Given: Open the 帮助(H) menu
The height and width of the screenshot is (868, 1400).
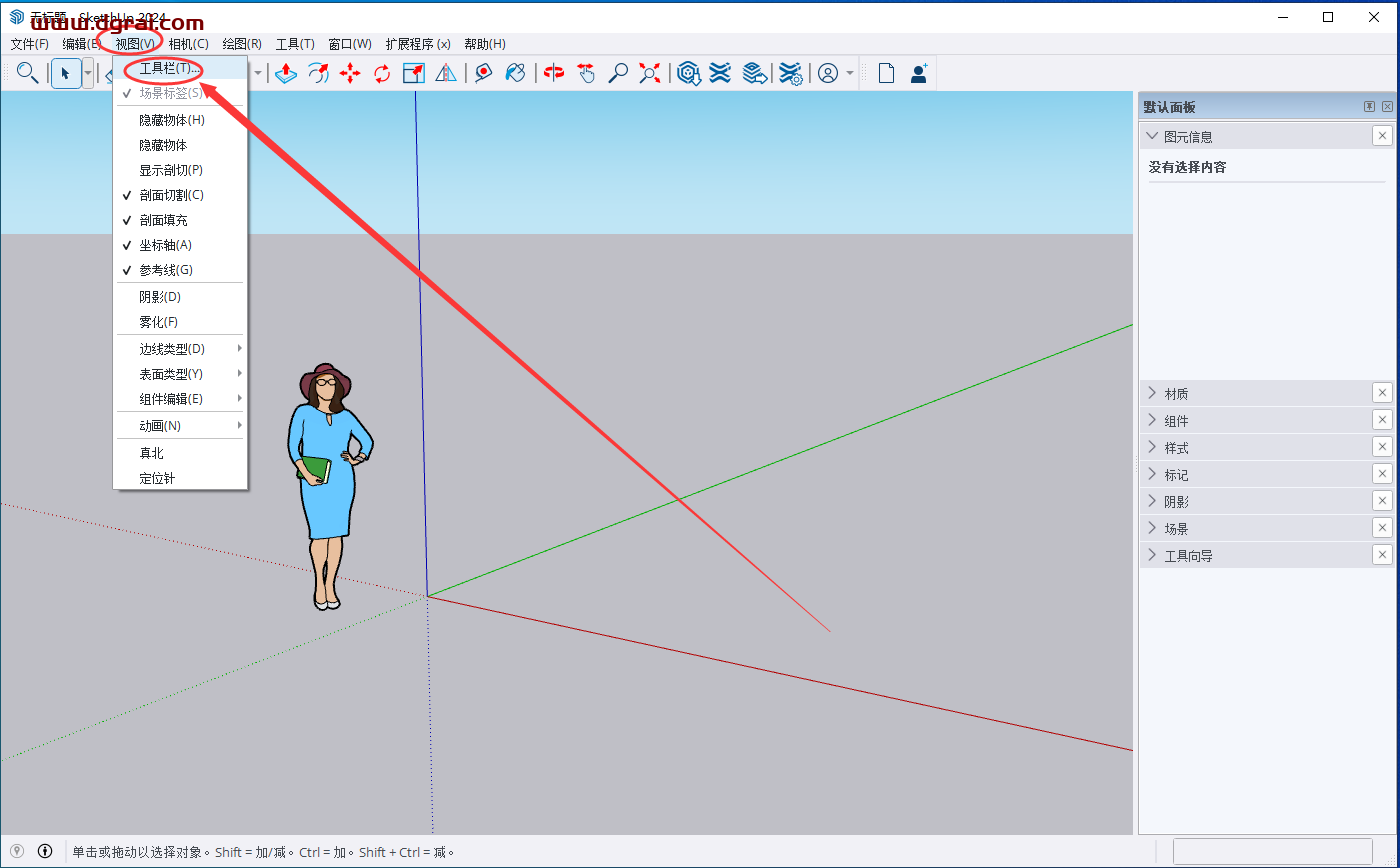Looking at the screenshot, I should point(485,44).
